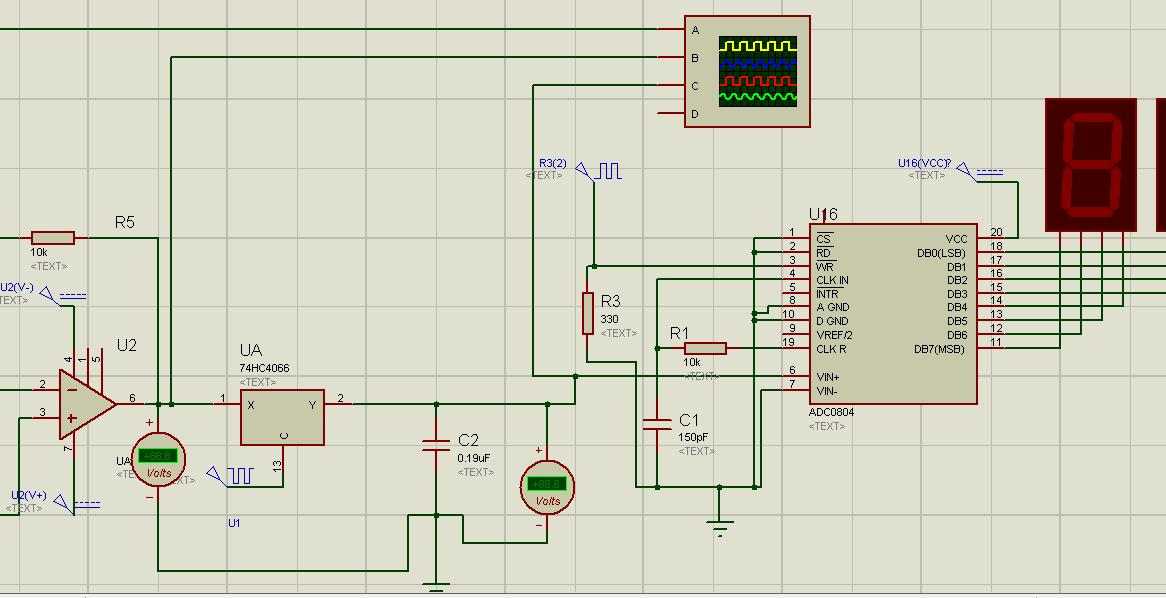The height and width of the screenshot is (598, 1166).
Task: Select the R3(2) pulse generator symbol
Action: tap(599, 172)
